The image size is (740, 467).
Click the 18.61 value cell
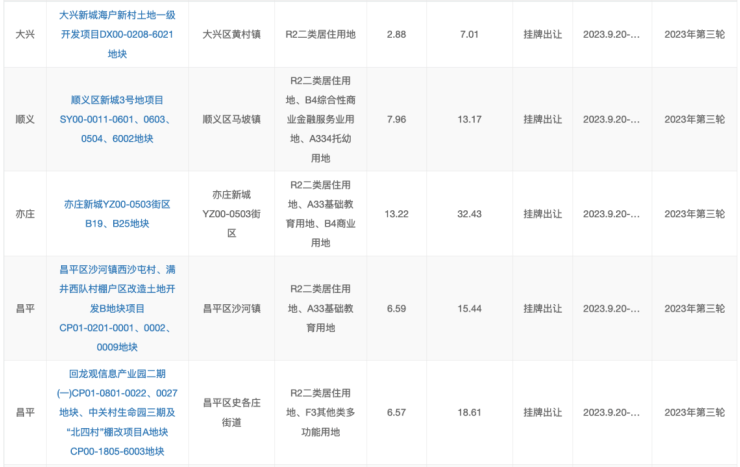469,411
